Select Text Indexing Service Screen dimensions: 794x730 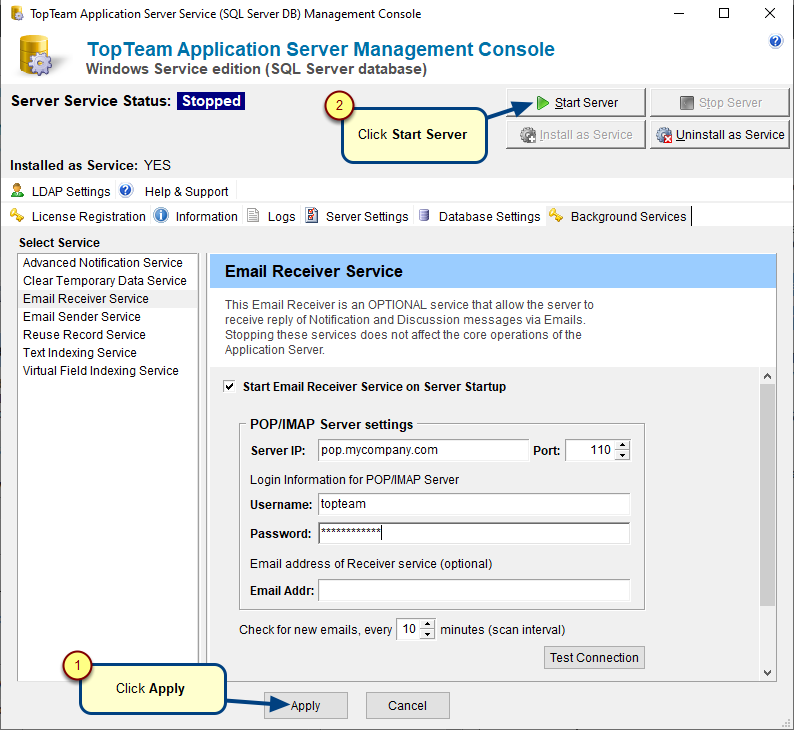tap(107, 353)
